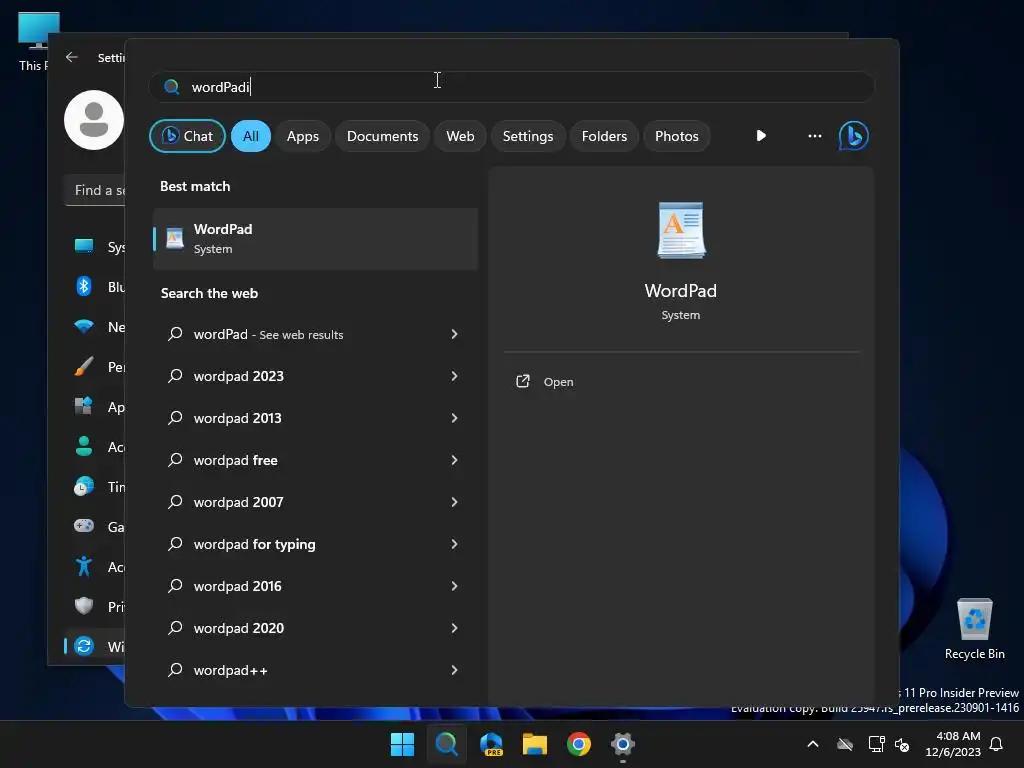
Task: Click the search magnifier icon in search box
Action: coord(172,87)
